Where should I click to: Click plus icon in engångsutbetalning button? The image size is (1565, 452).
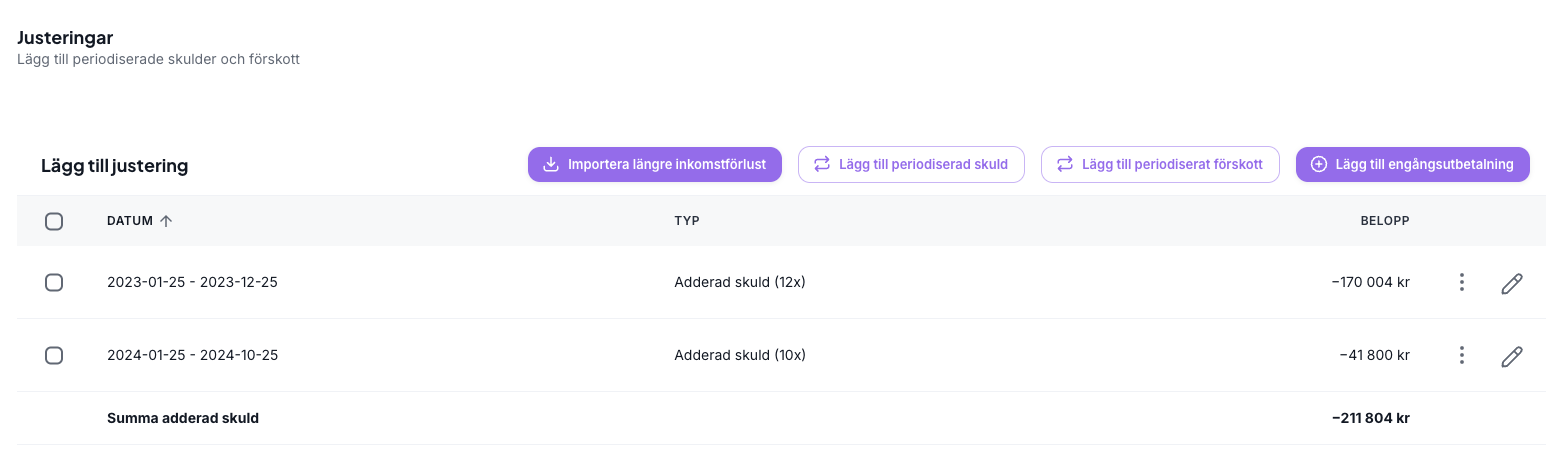pos(1319,165)
